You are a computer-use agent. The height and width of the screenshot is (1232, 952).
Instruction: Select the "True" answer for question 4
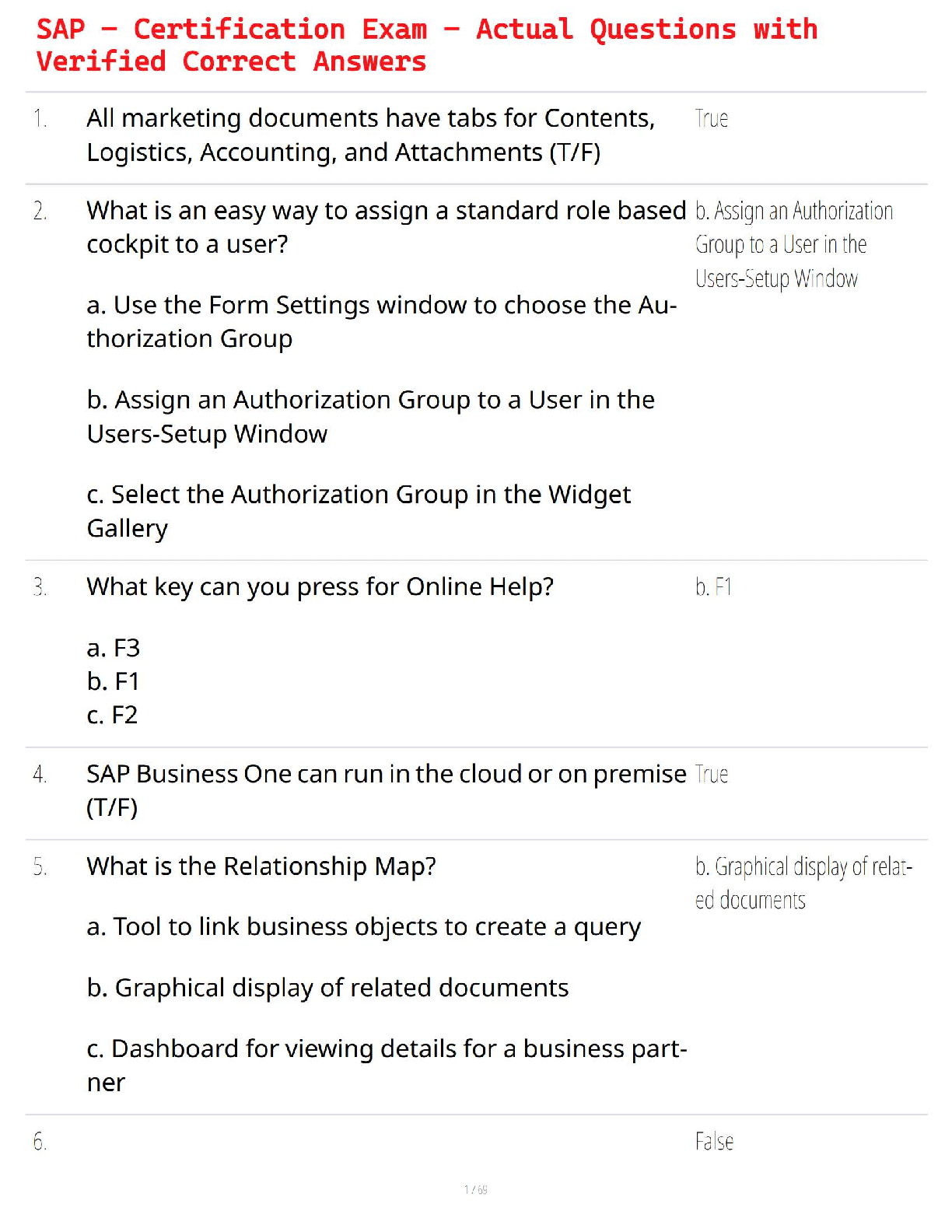pyautogui.click(x=711, y=775)
